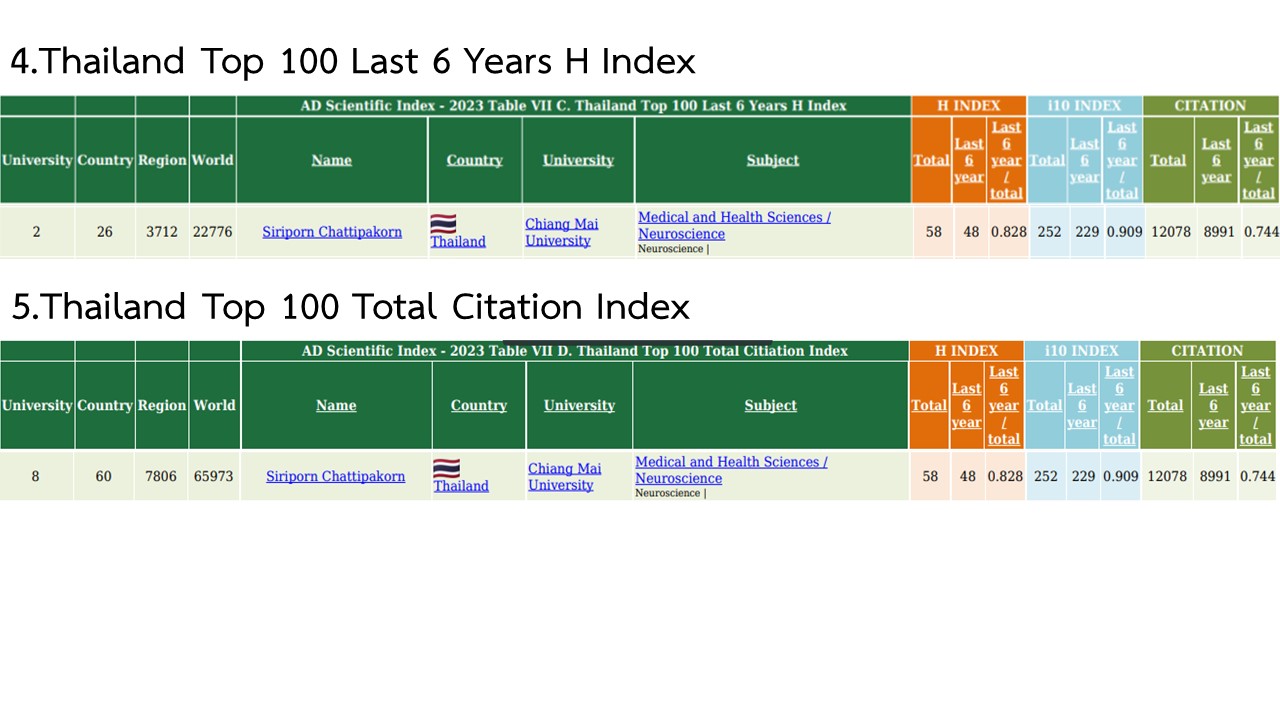Click 'AD Scientific Index - 2023 Table VII C' title
This screenshot has width=1280, height=720.
click(x=574, y=105)
